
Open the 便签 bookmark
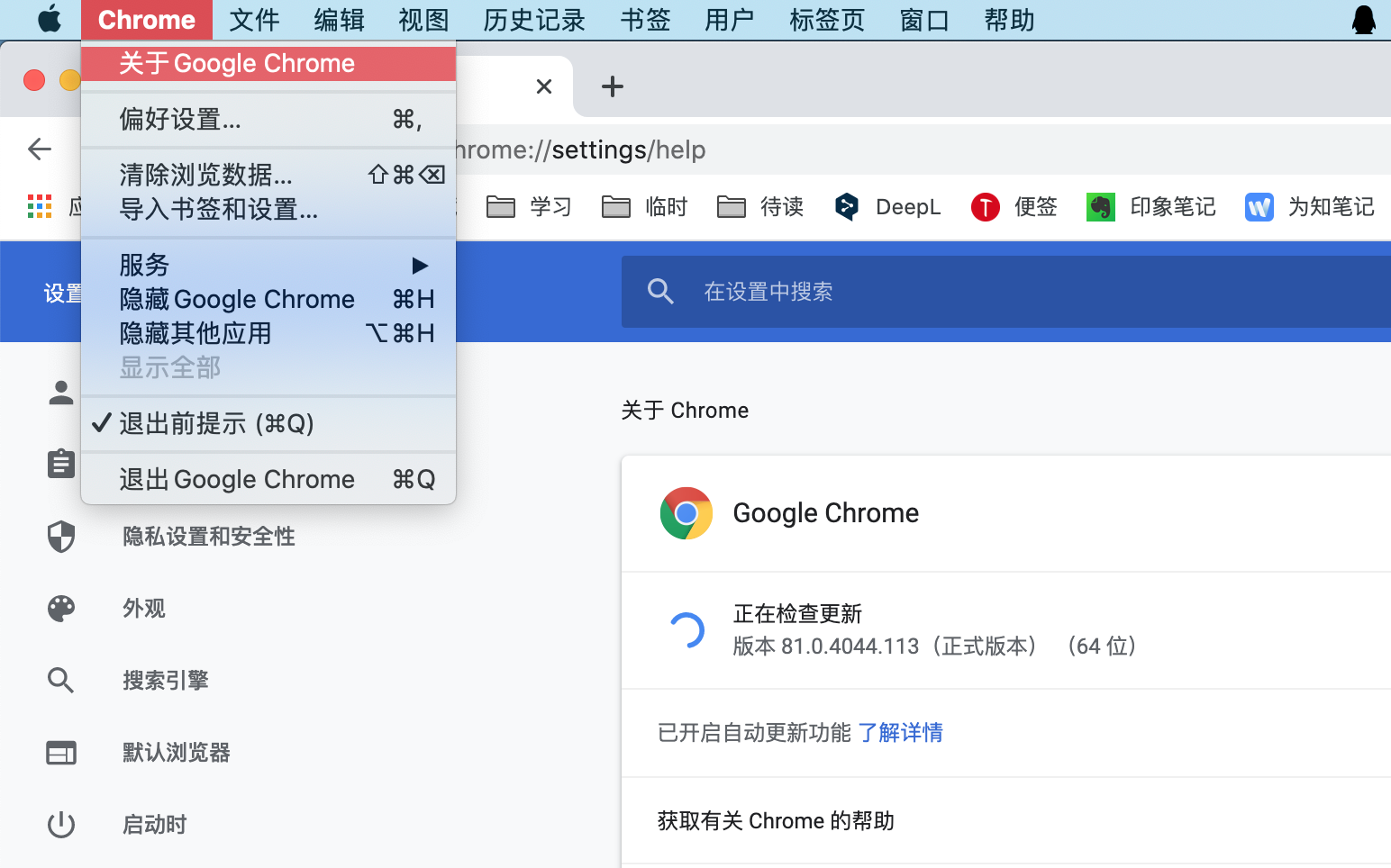coord(1014,207)
